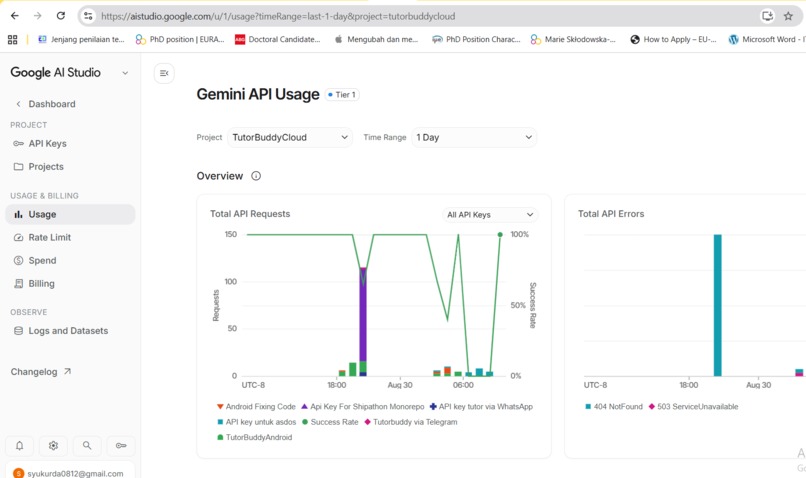Click the green success rate end point
The height and width of the screenshot is (478, 806).
click(x=500, y=234)
